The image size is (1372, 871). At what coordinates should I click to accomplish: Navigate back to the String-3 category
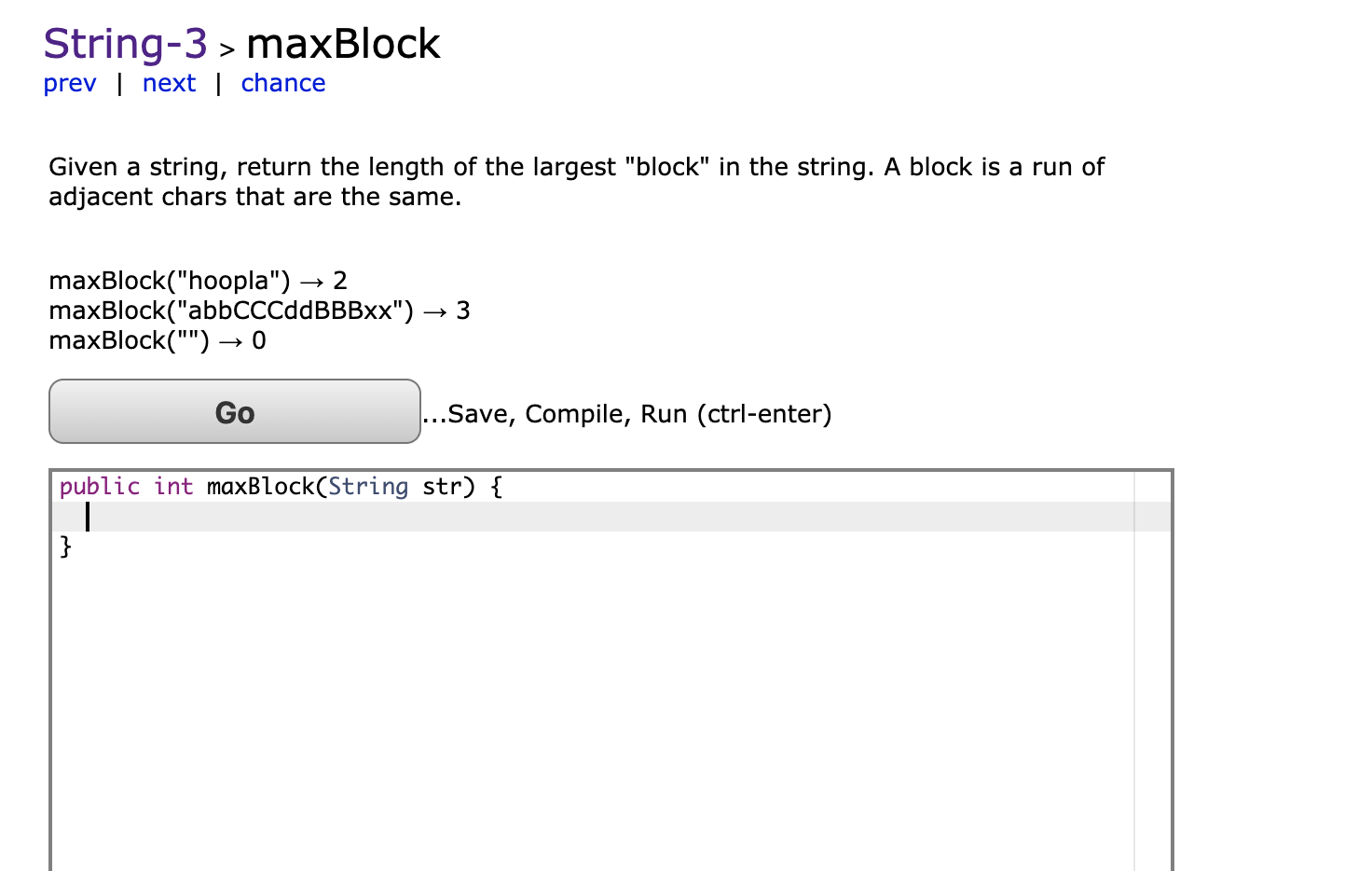124,43
